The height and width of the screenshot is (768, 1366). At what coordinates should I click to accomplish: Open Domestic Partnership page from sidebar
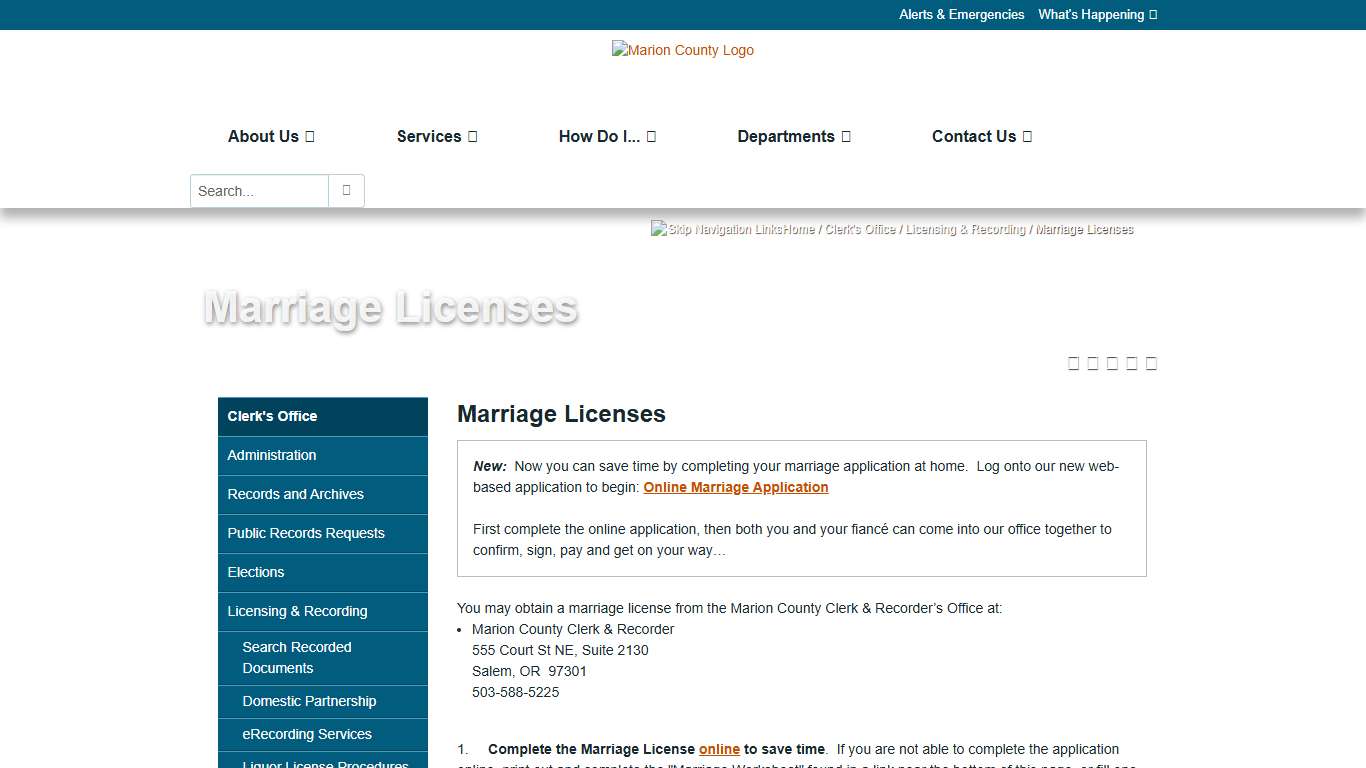(x=309, y=701)
